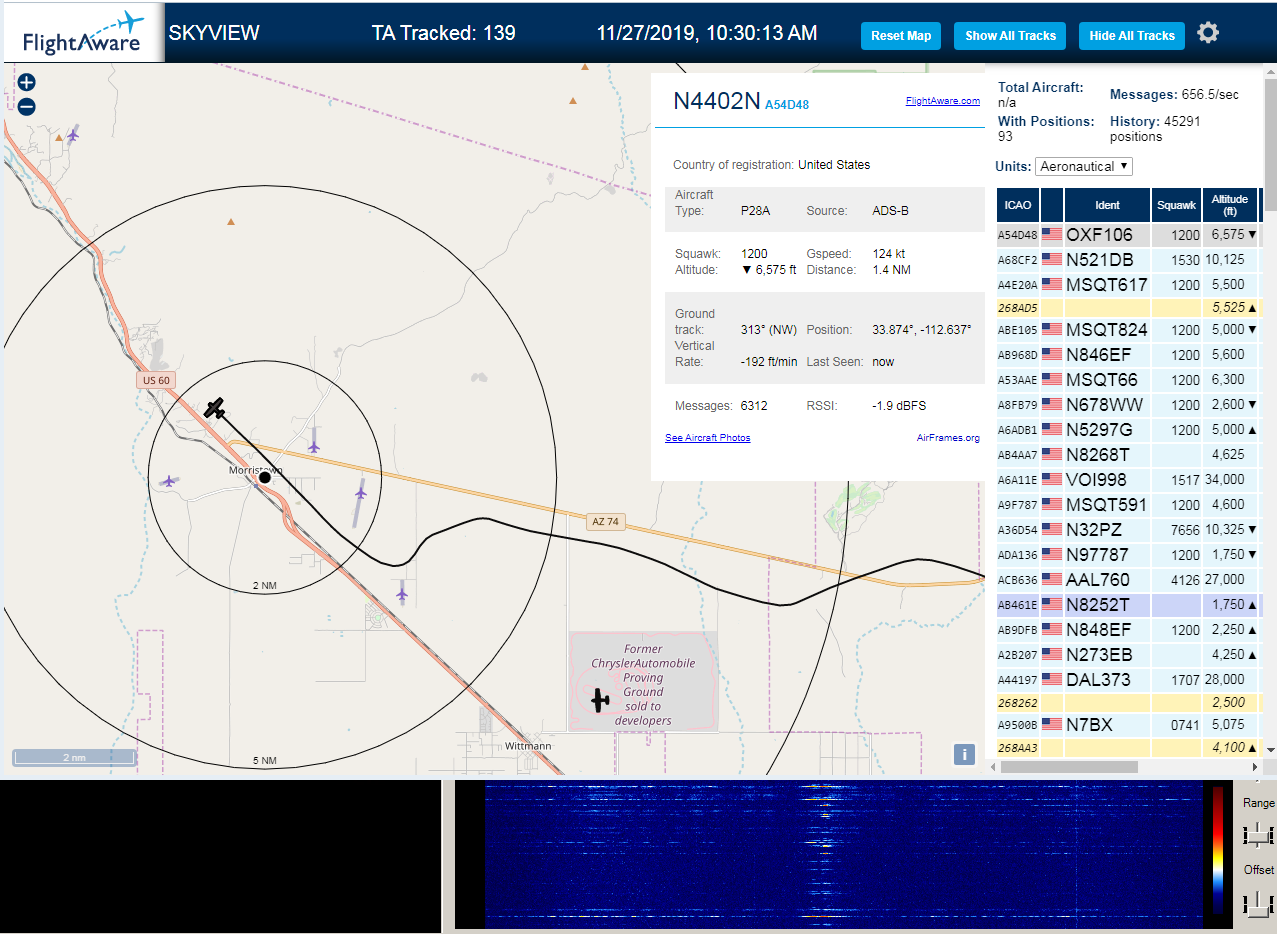Viewport: 1277px width, 935px height.
Task: Click Hide All Tracks button
Action: click(x=1132, y=36)
